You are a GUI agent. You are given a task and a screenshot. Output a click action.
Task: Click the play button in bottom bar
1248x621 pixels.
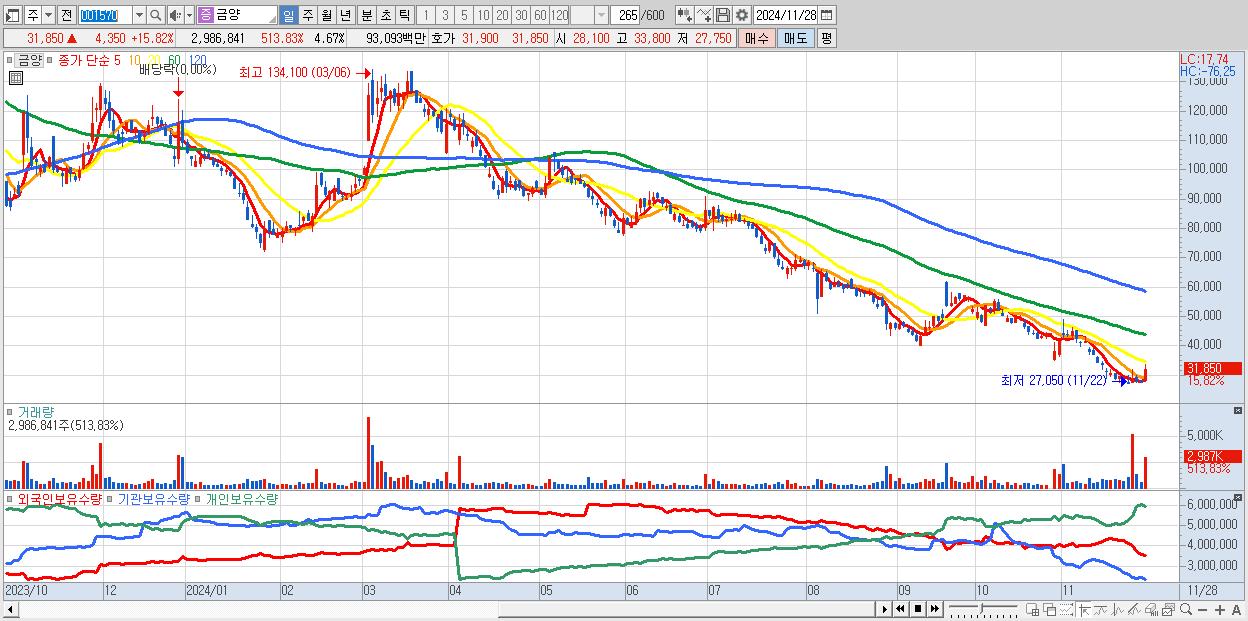tap(884, 609)
